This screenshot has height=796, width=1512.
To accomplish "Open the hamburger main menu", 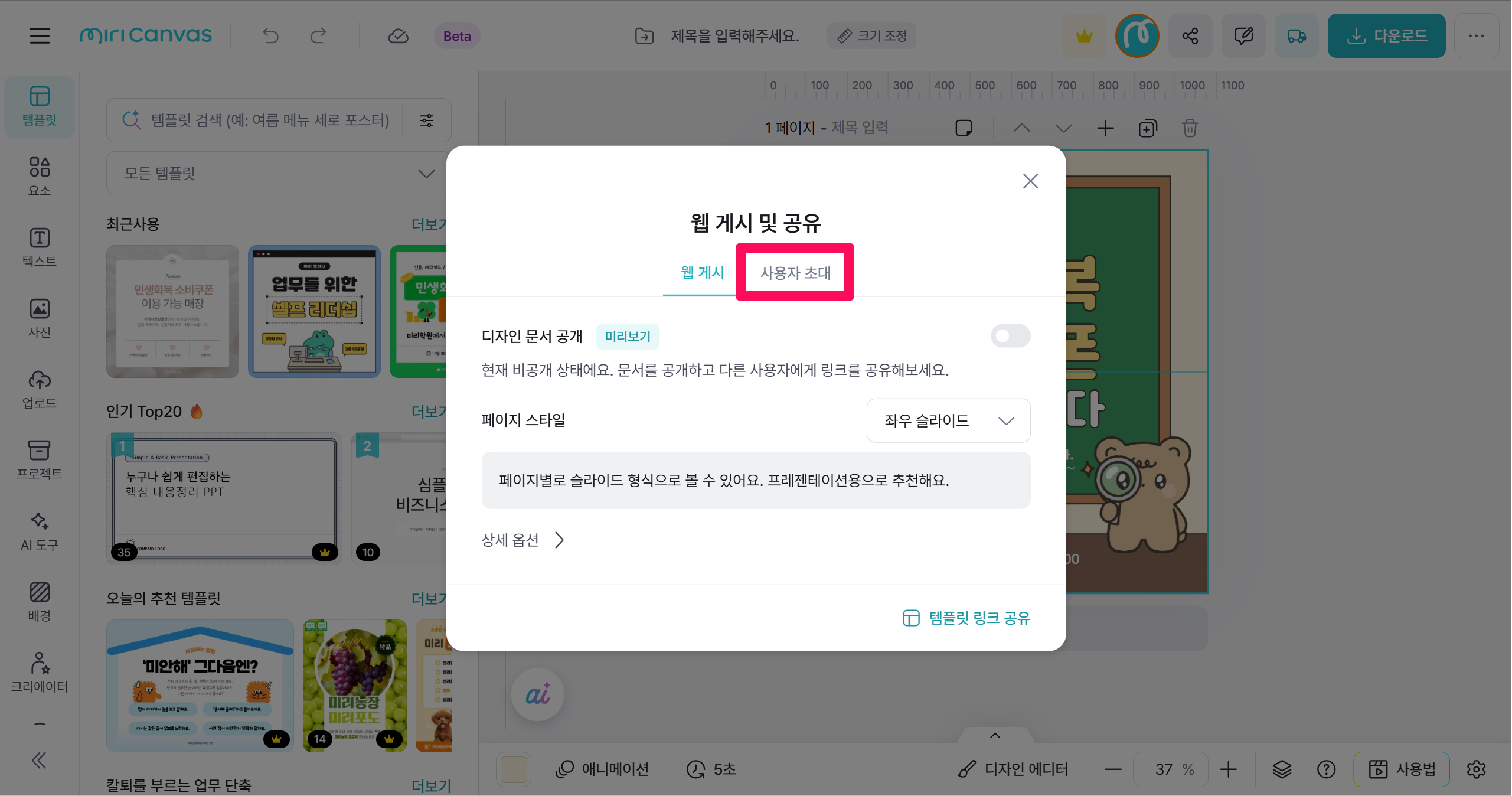I will 40,35.
